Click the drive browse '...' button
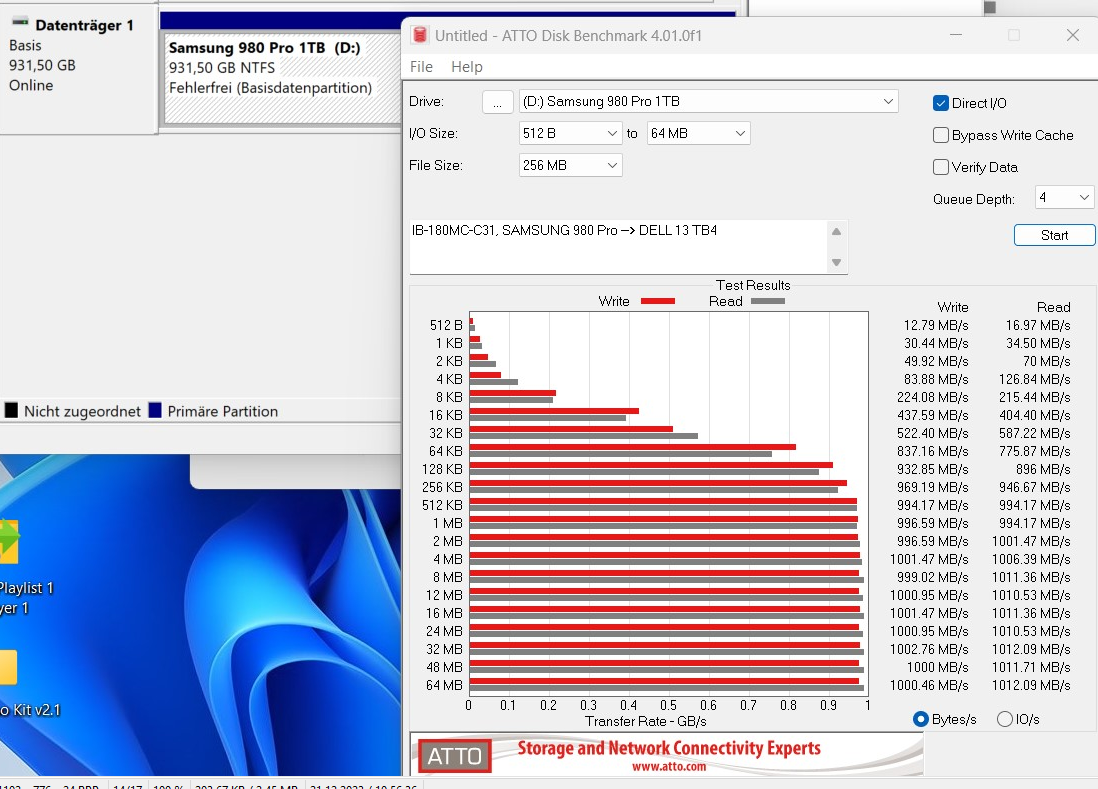1098x789 pixels. pos(497,102)
